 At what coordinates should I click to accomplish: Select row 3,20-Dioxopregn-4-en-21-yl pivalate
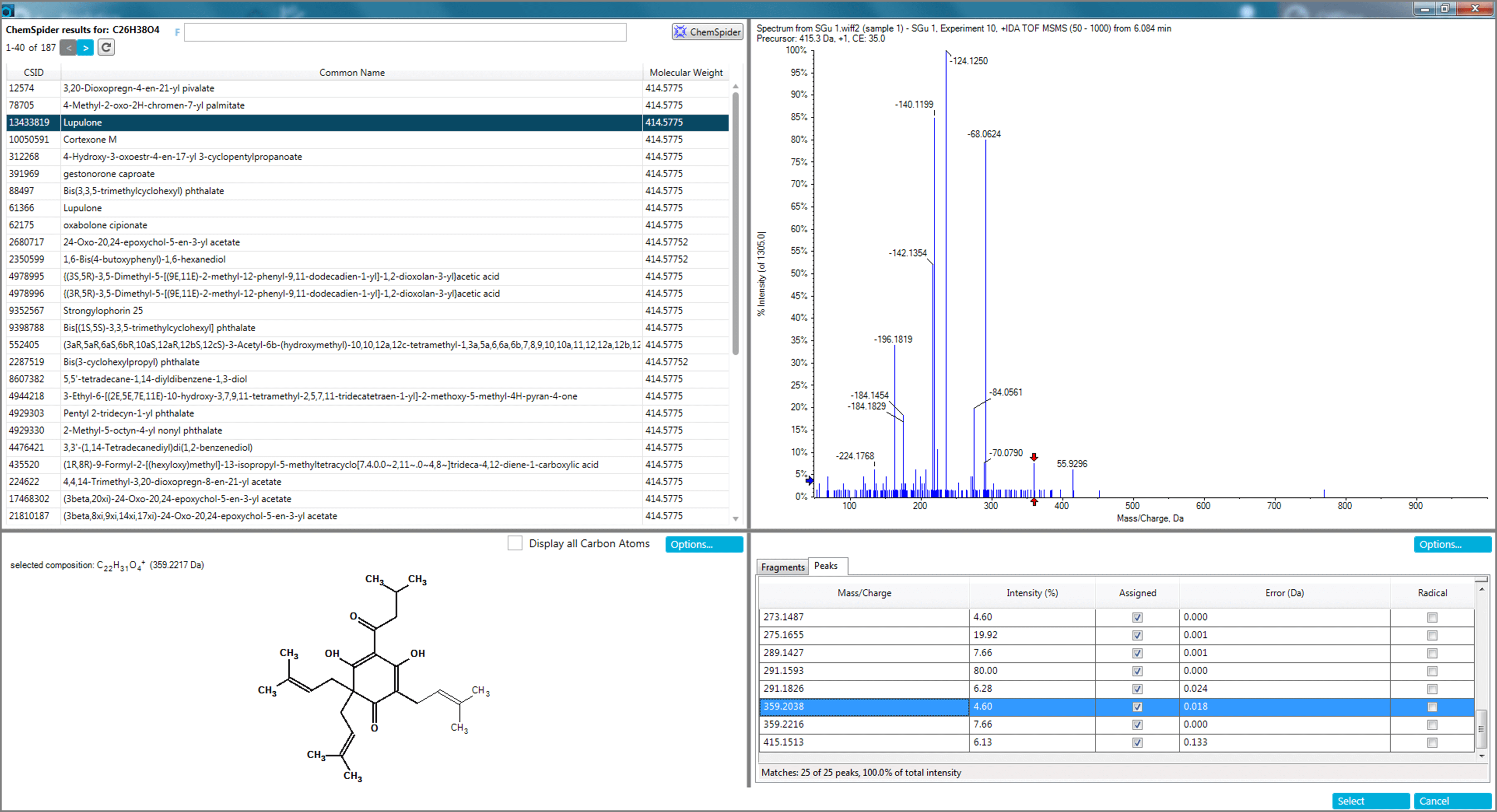point(367,88)
